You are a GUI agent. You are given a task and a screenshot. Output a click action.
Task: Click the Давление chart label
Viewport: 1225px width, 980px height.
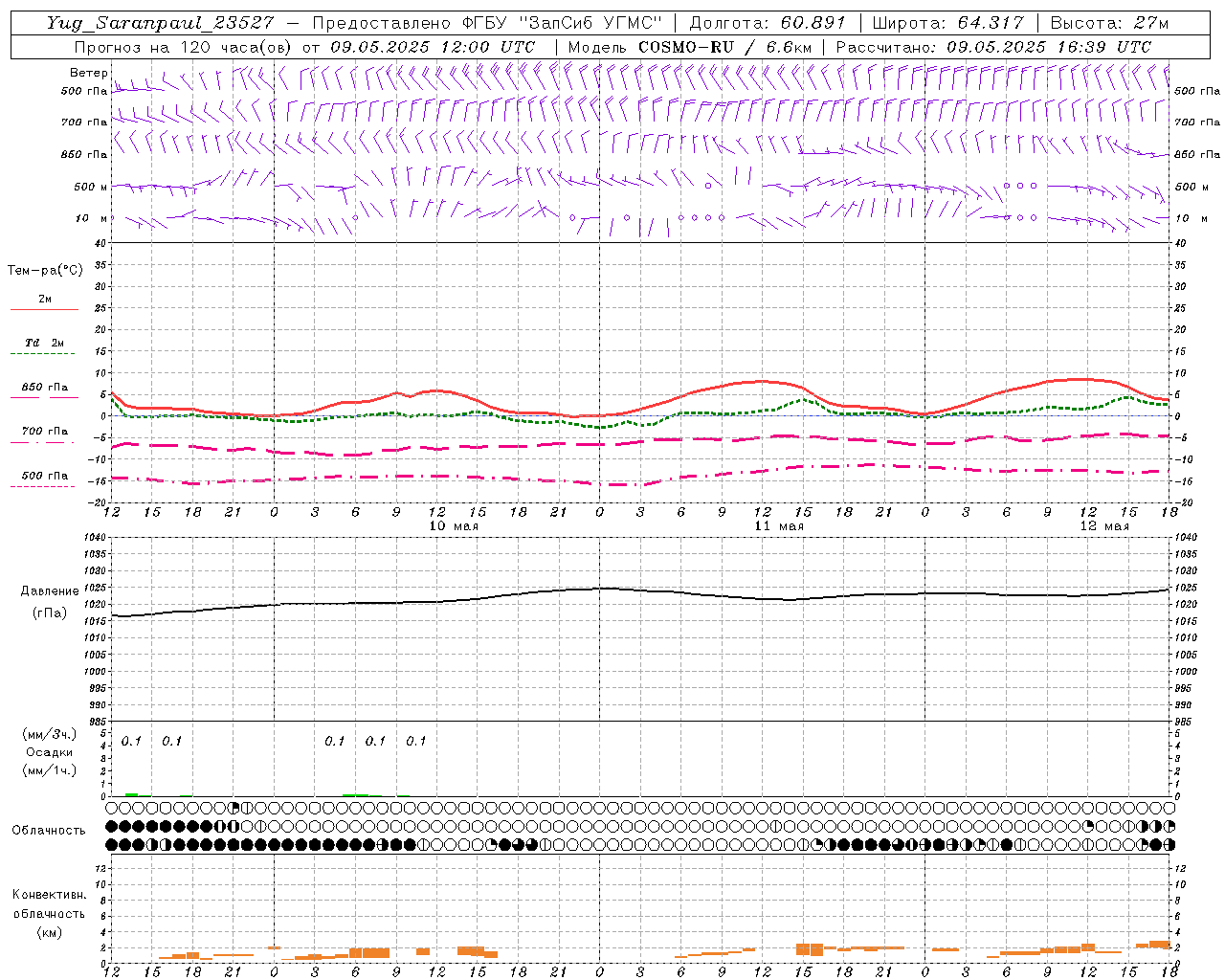[x=50, y=591]
